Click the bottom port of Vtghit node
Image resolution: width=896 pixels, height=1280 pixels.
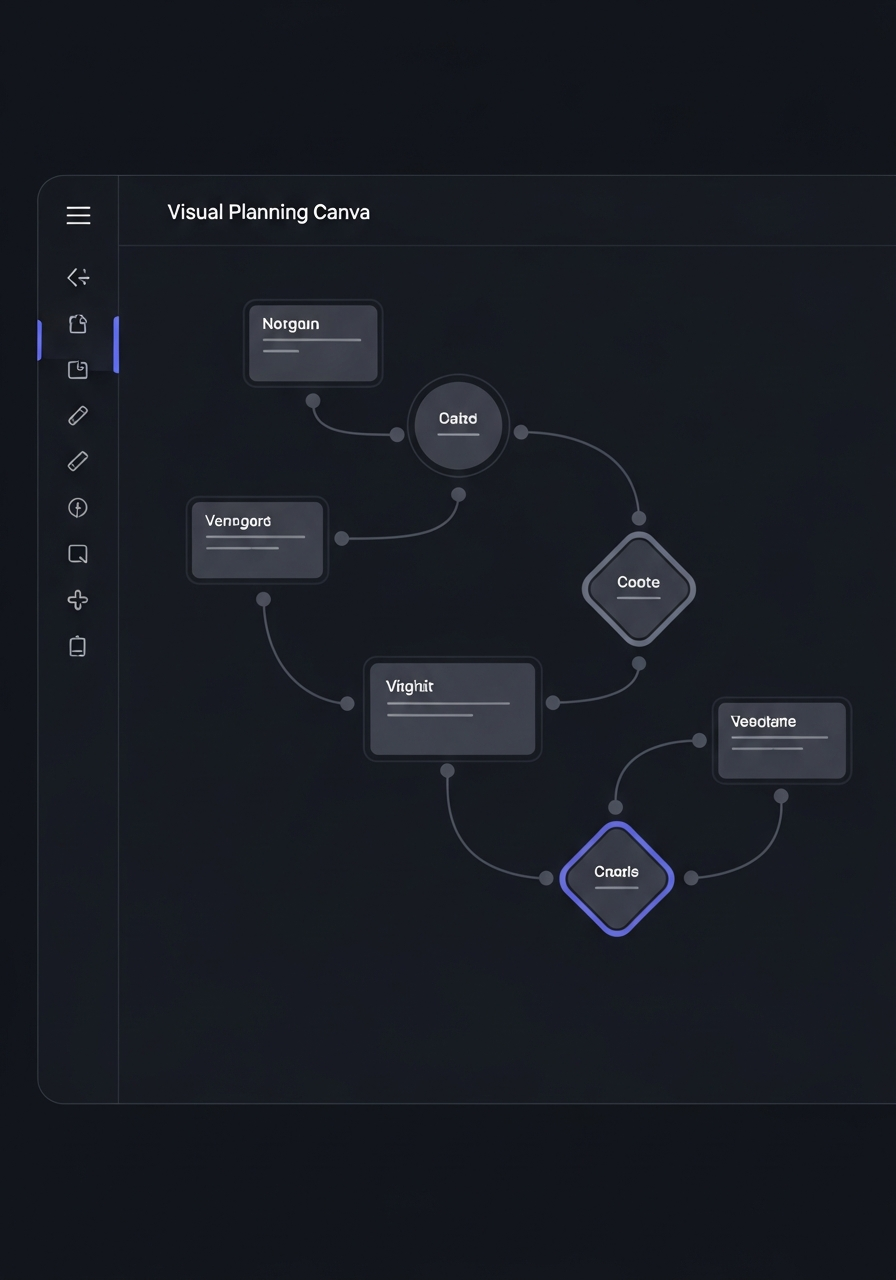tap(447, 770)
